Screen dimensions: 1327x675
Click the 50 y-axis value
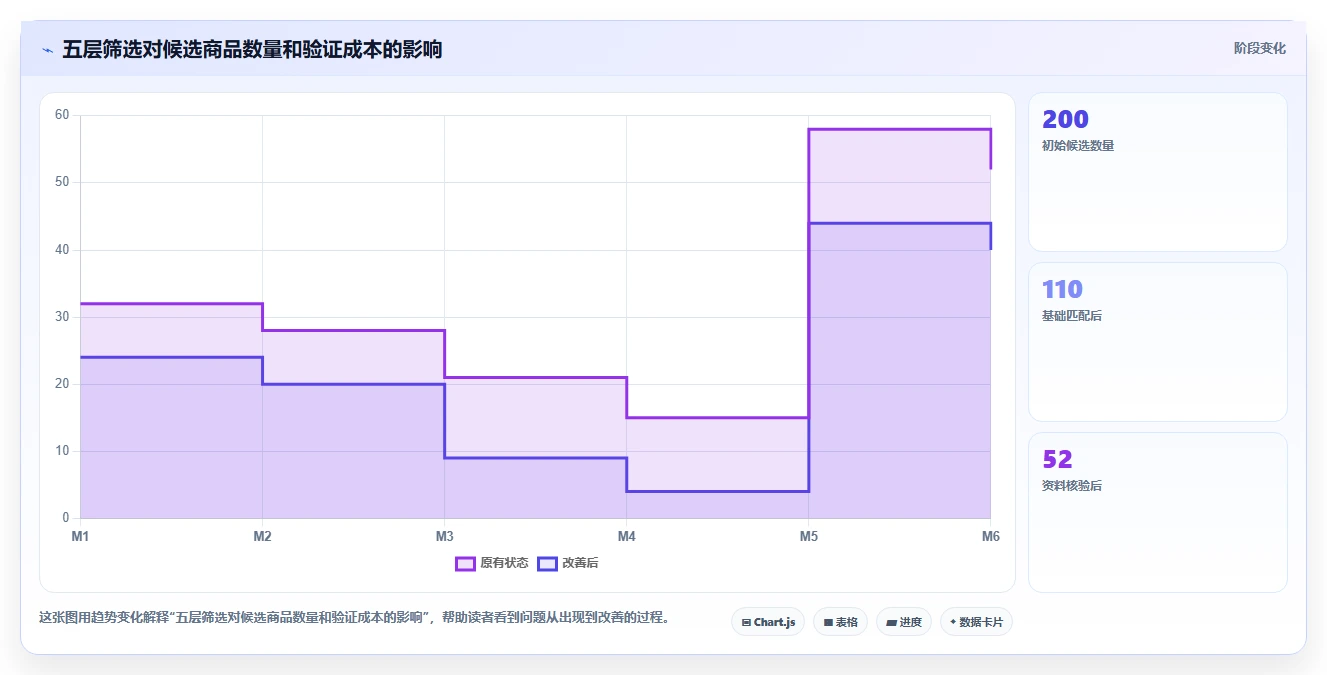coord(62,182)
